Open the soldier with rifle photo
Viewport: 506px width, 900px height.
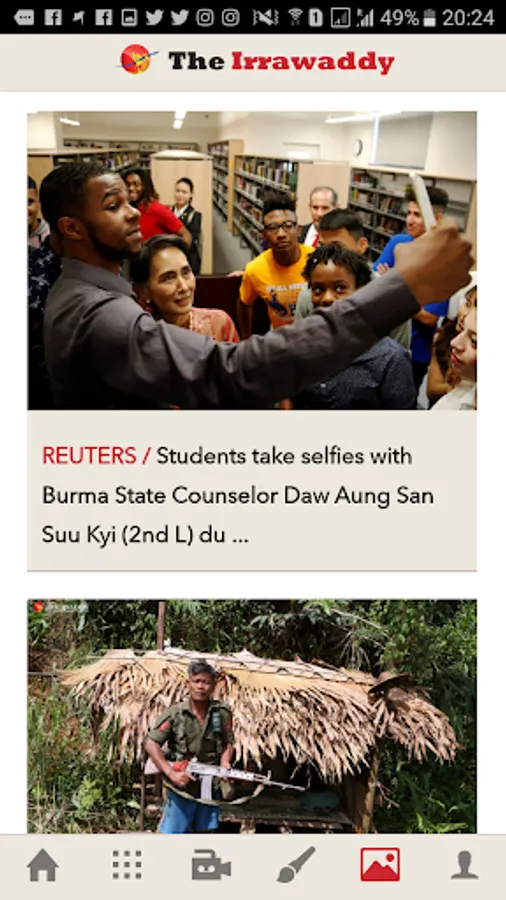tap(252, 716)
